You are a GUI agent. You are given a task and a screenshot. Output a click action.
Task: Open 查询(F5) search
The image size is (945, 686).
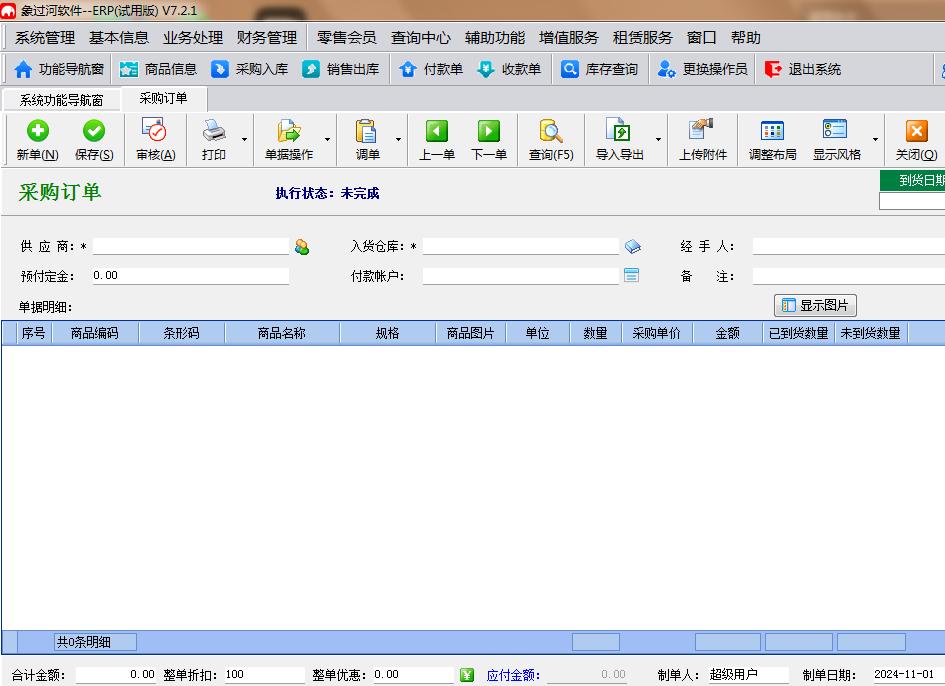pyautogui.click(x=551, y=140)
